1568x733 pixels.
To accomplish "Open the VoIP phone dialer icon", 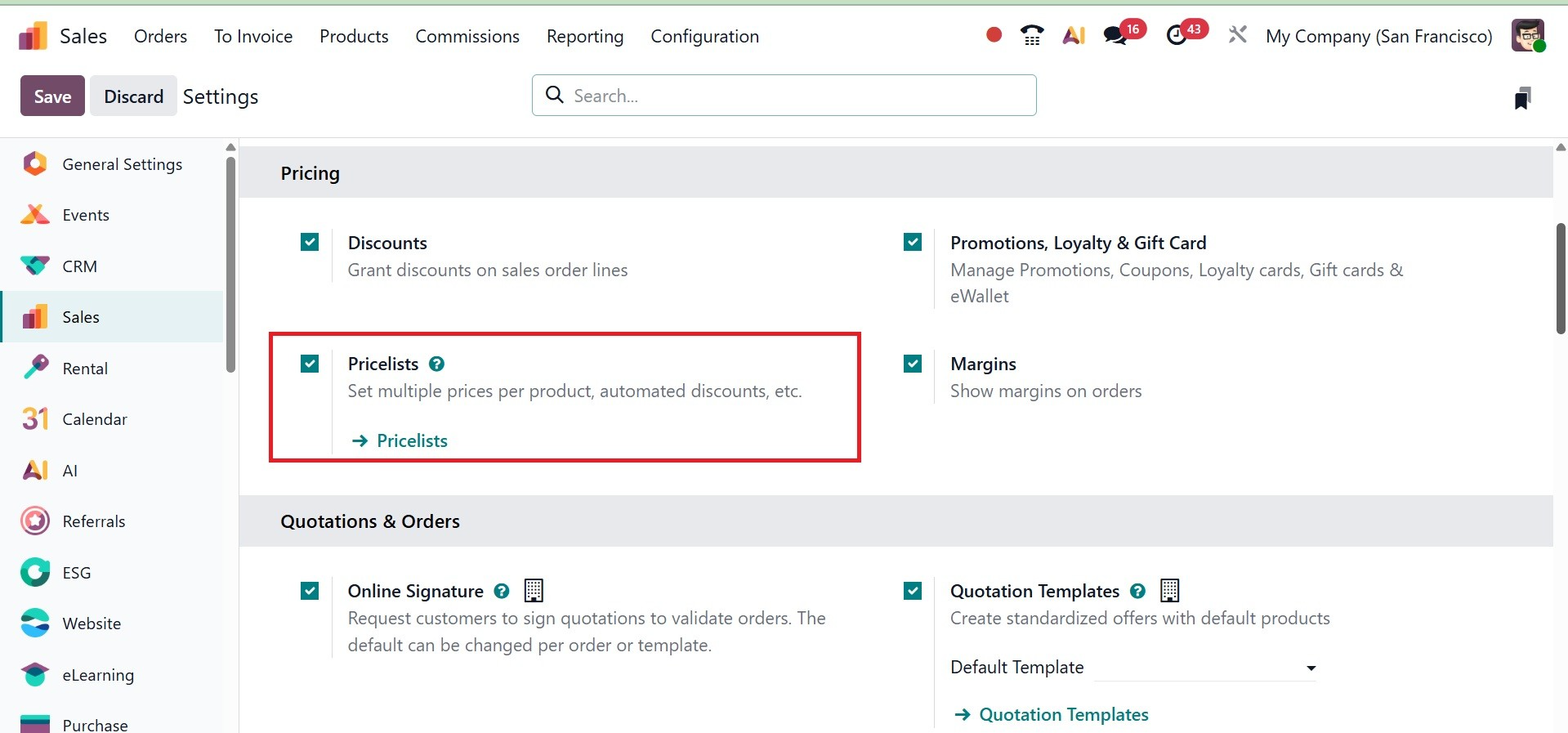I will point(1032,35).
